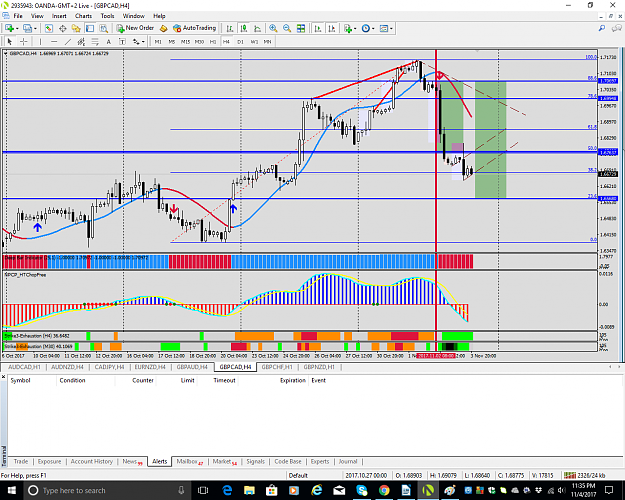The width and height of the screenshot is (625, 500).
Task: Expand the Arrows tool dropdown
Action: (x=143, y=42)
